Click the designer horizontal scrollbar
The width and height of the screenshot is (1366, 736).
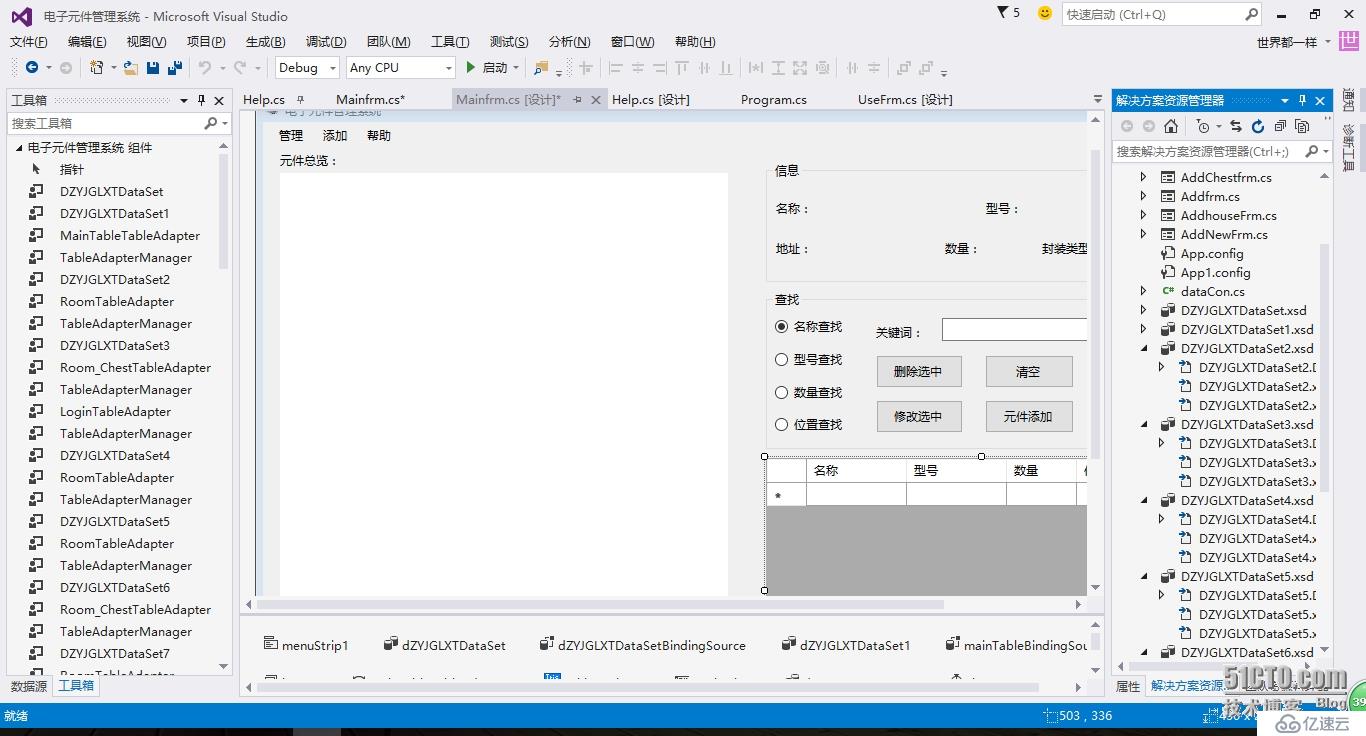point(600,604)
